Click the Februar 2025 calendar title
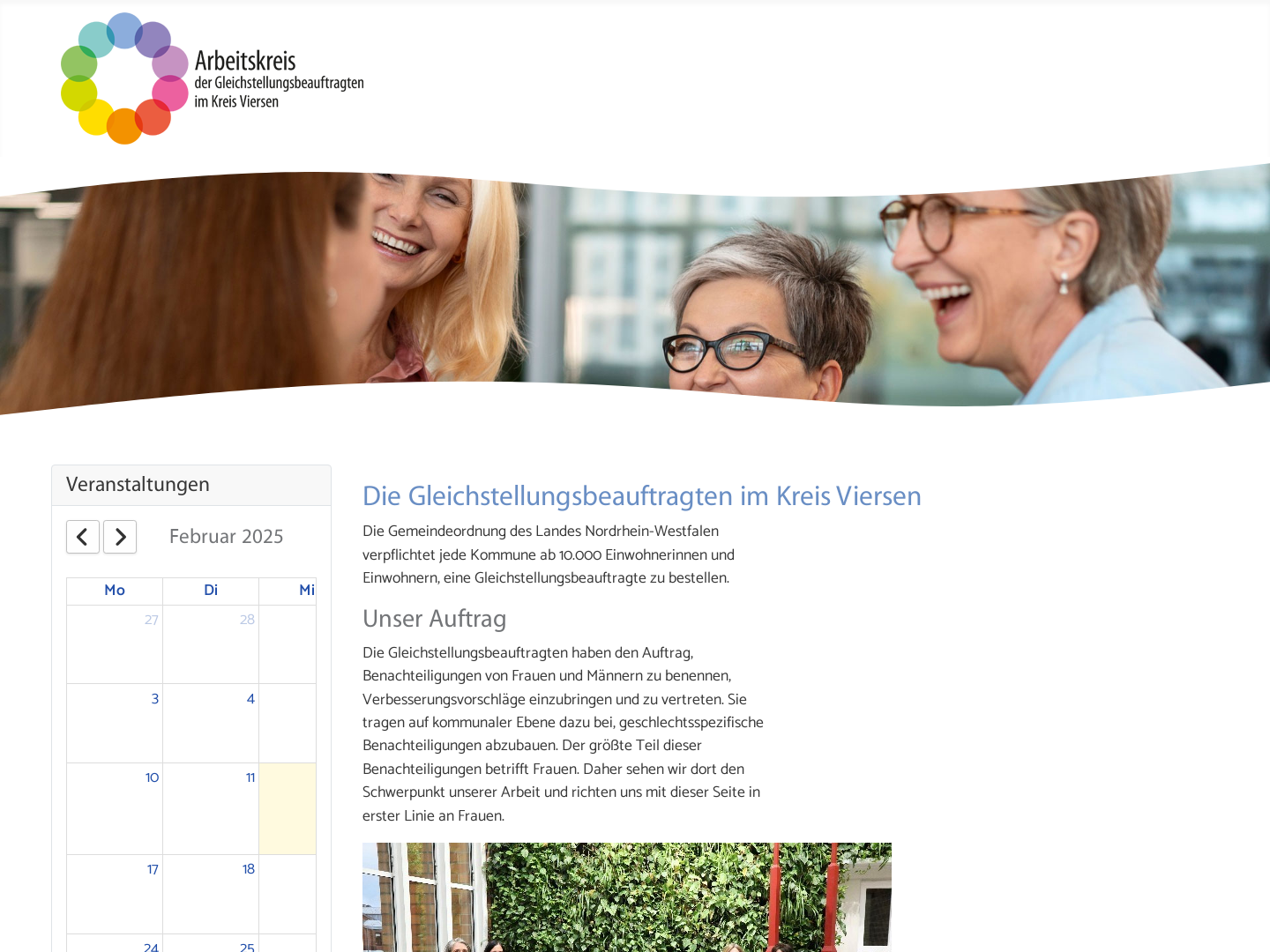The width and height of the screenshot is (1270, 952). pos(227,537)
